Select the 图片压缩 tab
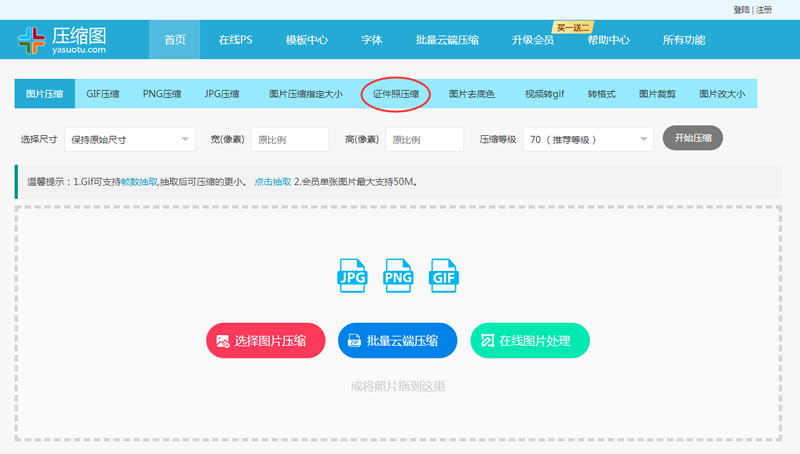 pyautogui.click(x=44, y=94)
